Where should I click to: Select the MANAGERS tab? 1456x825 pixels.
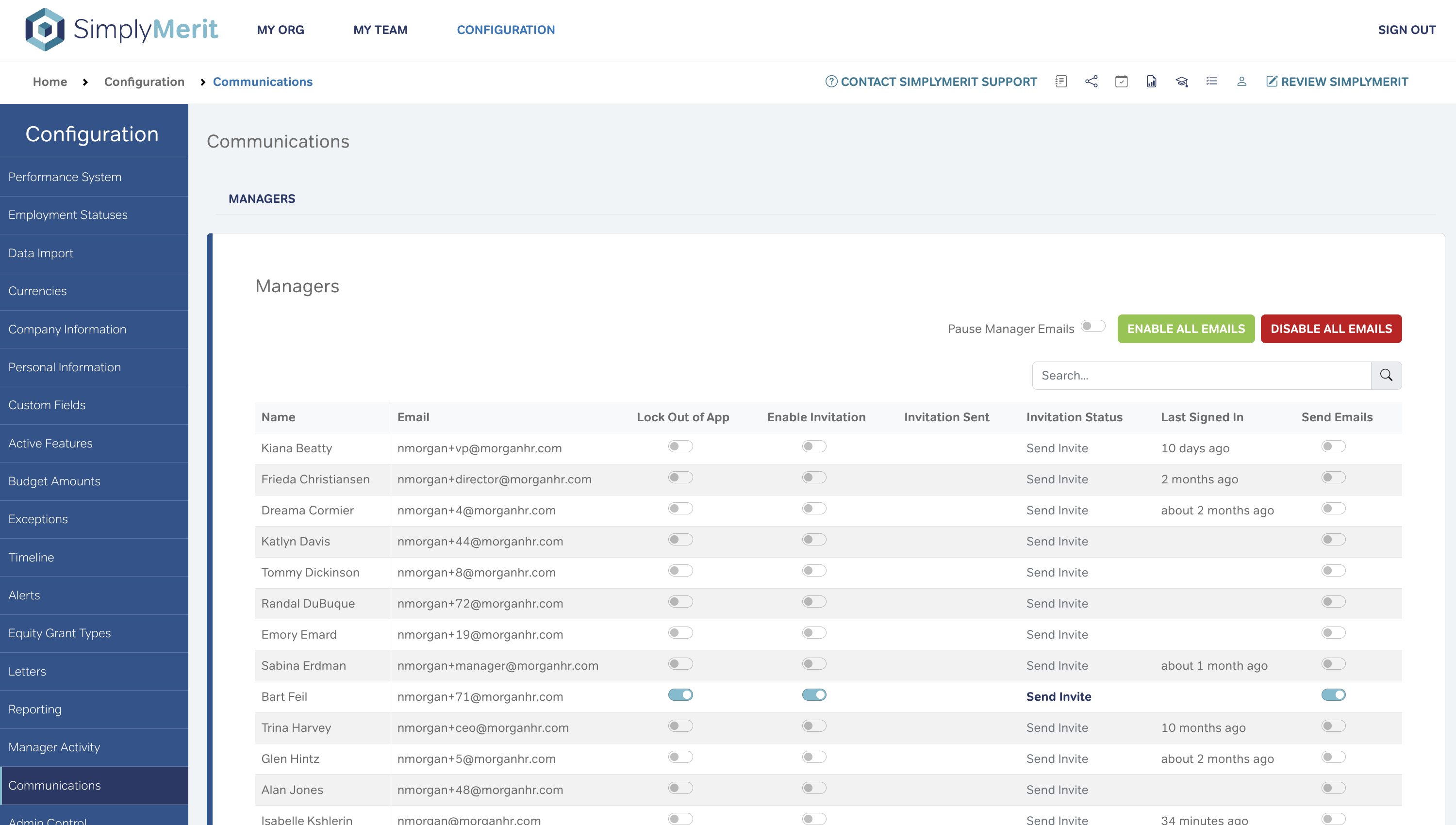pos(261,198)
